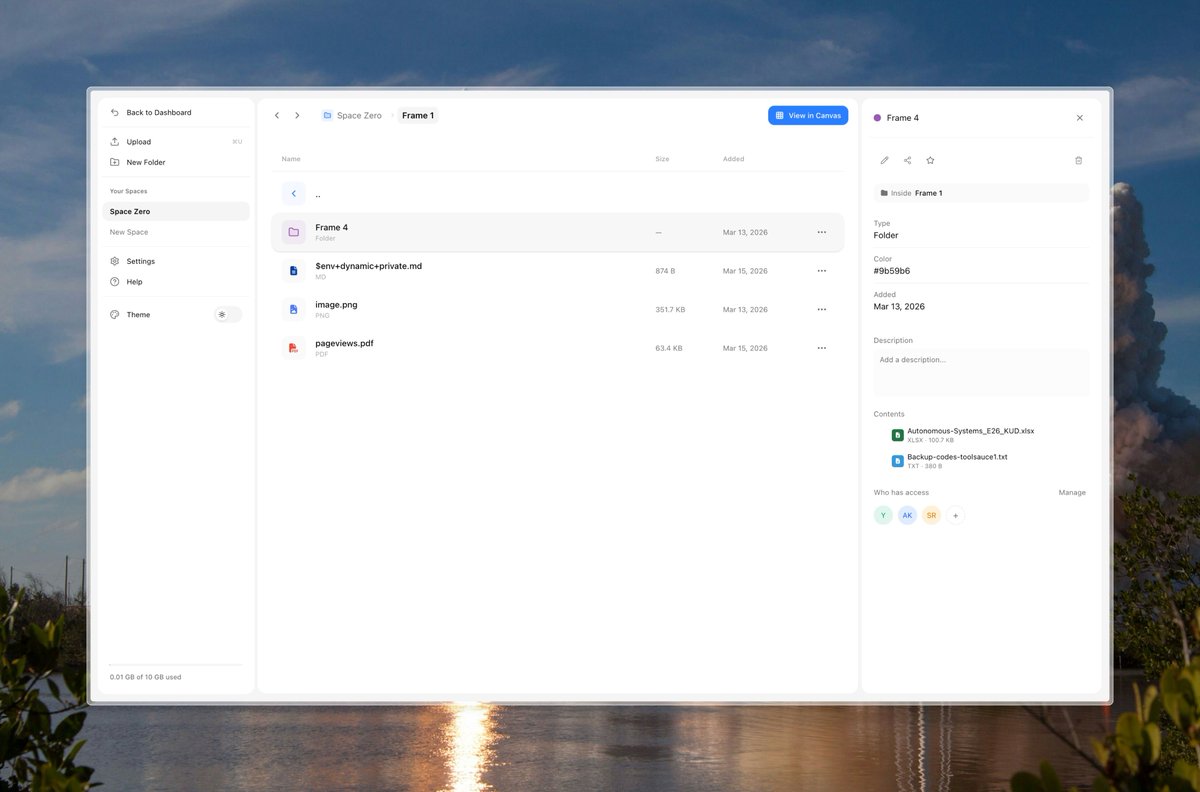Add a person with the plus button
The image size is (1200, 792).
pos(955,516)
